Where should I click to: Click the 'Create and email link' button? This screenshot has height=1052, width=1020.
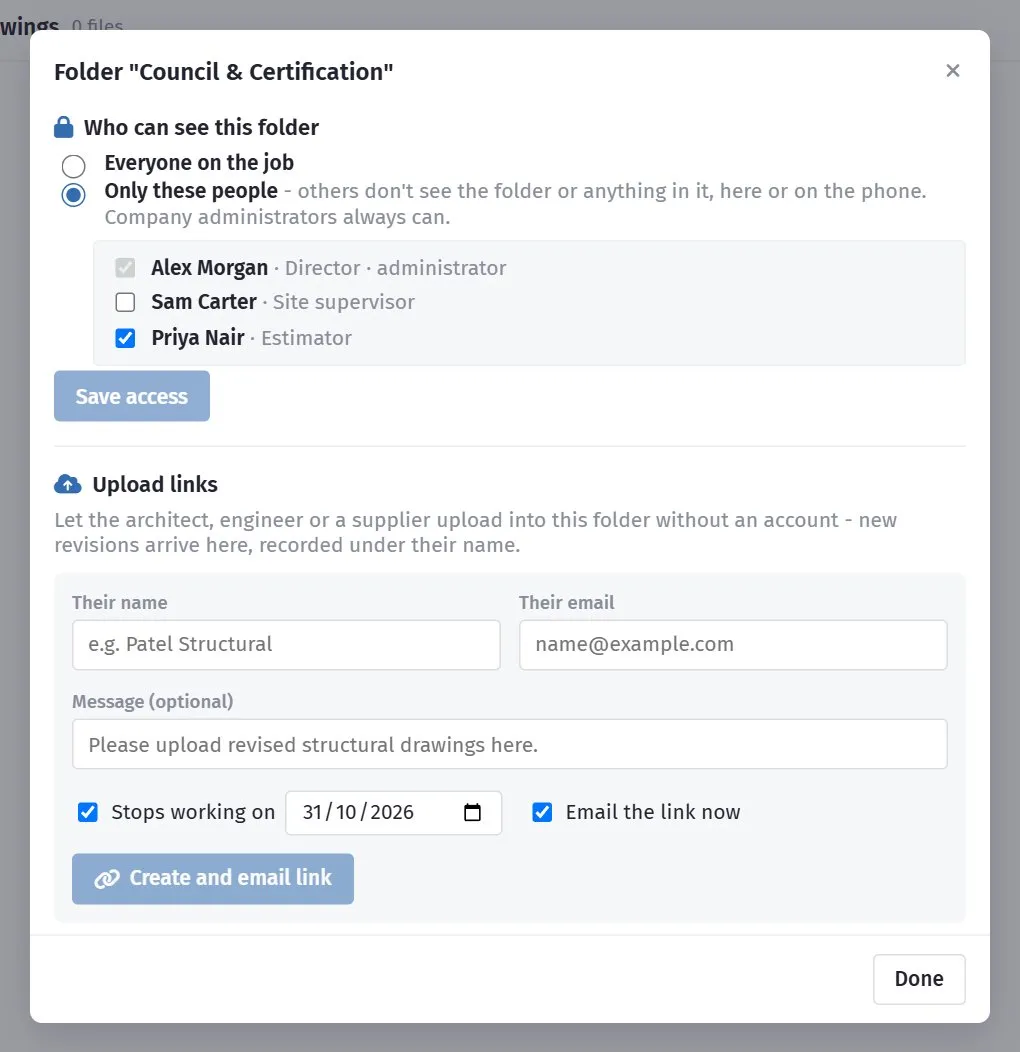pyautogui.click(x=213, y=878)
